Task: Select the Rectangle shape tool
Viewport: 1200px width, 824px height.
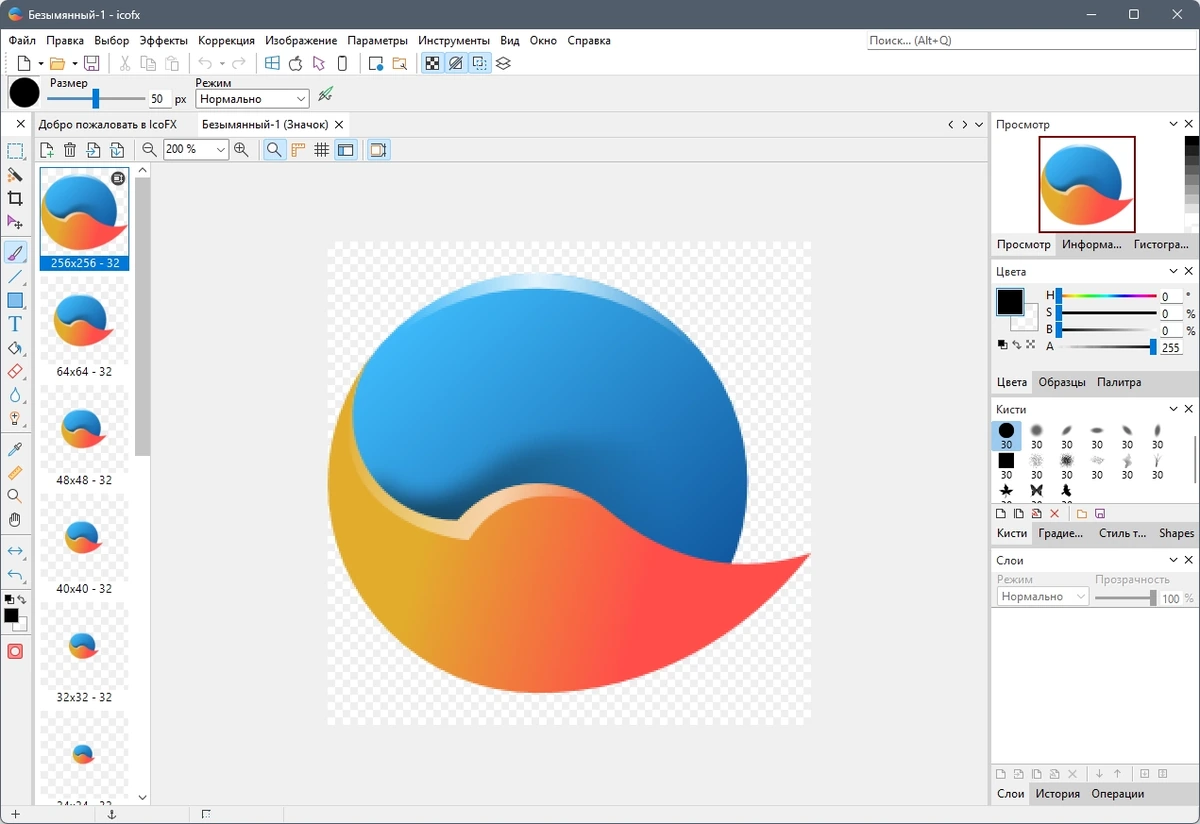Action: point(15,300)
